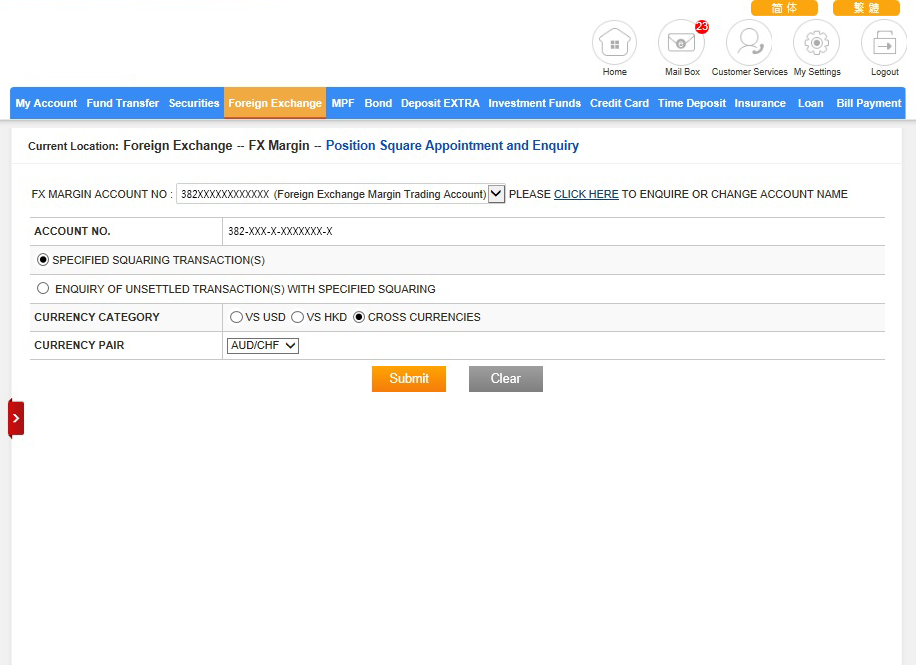
Task: Go to the Time Deposit menu
Action: tap(691, 103)
